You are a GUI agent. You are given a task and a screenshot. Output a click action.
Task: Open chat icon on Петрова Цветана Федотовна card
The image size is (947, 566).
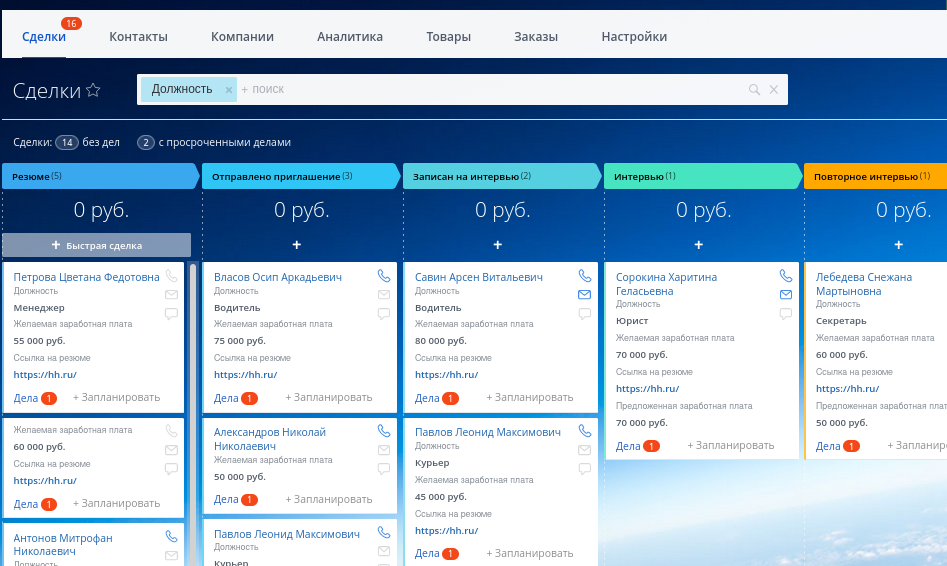pyautogui.click(x=172, y=314)
